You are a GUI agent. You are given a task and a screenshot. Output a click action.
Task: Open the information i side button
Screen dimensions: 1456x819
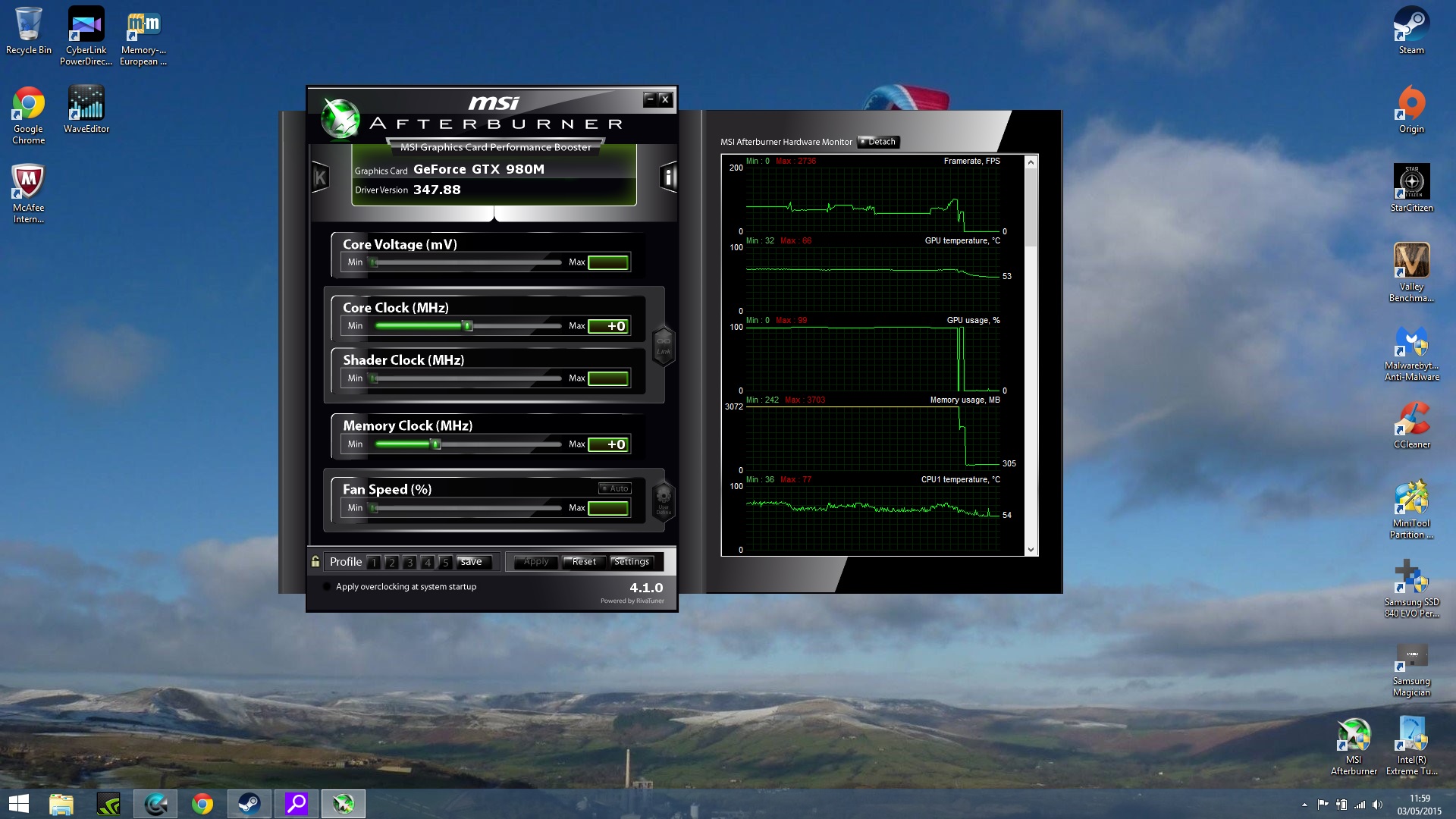coord(668,177)
